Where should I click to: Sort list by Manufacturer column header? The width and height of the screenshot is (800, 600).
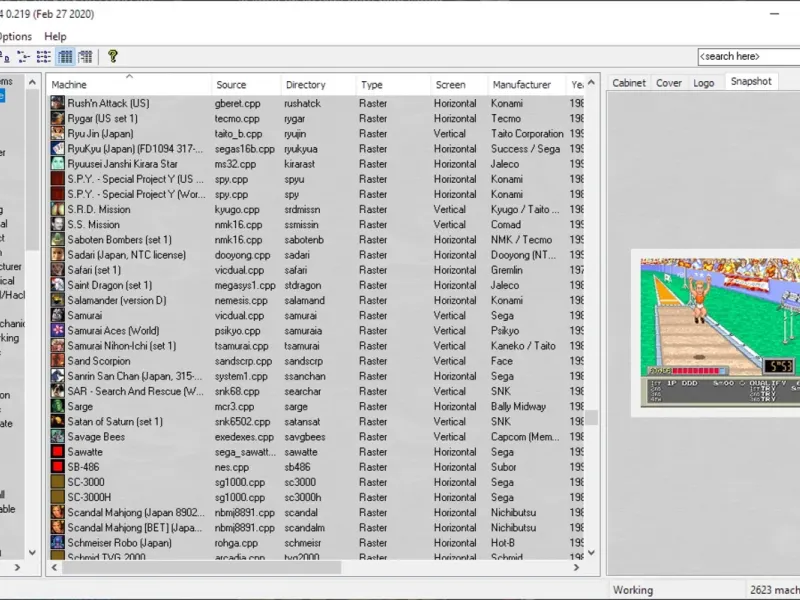pos(527,85)
